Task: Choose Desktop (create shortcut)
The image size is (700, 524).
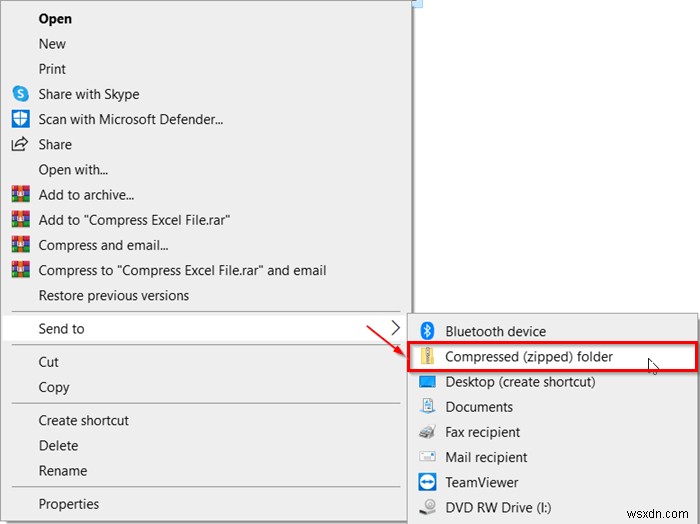Action: pos(552,382)
